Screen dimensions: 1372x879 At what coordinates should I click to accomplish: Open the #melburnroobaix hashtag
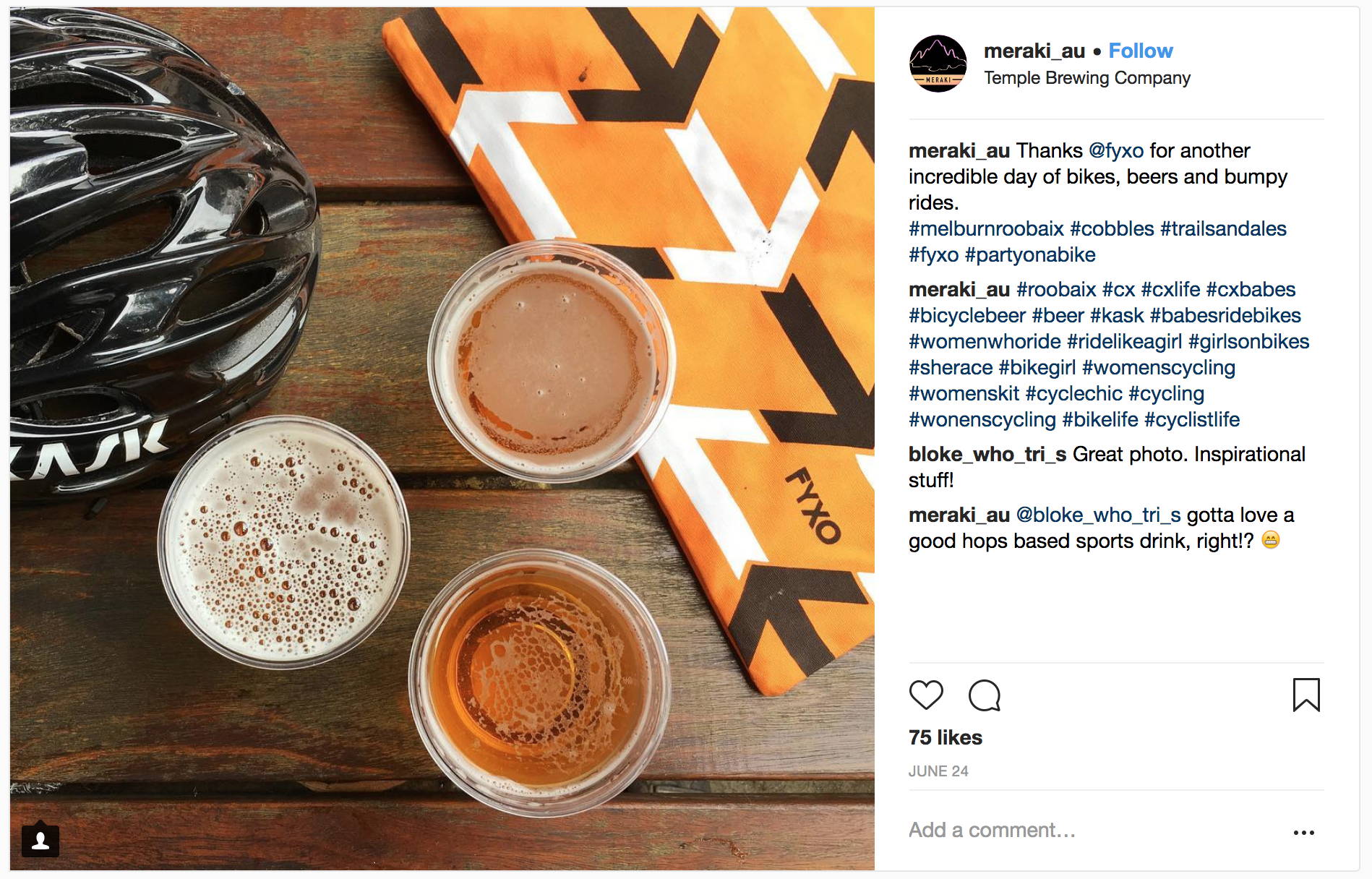[x=986, y=228]
